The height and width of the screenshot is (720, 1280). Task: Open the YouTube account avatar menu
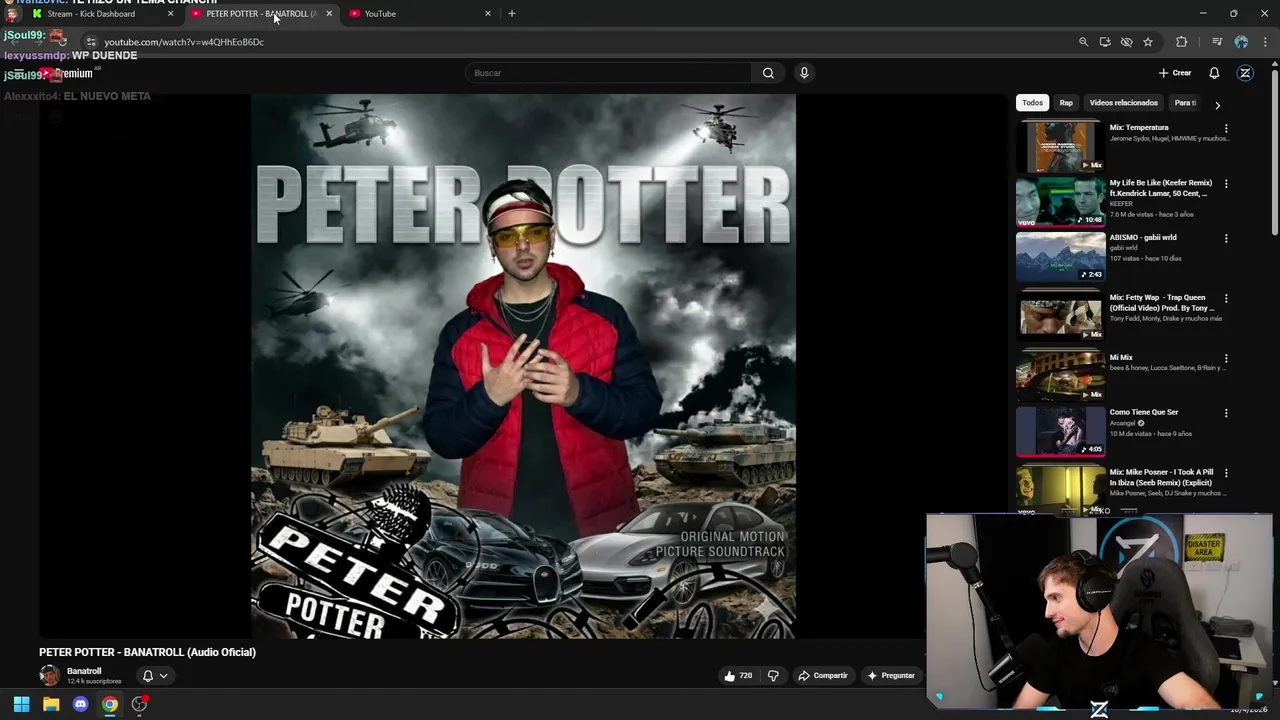[1245, 73]
